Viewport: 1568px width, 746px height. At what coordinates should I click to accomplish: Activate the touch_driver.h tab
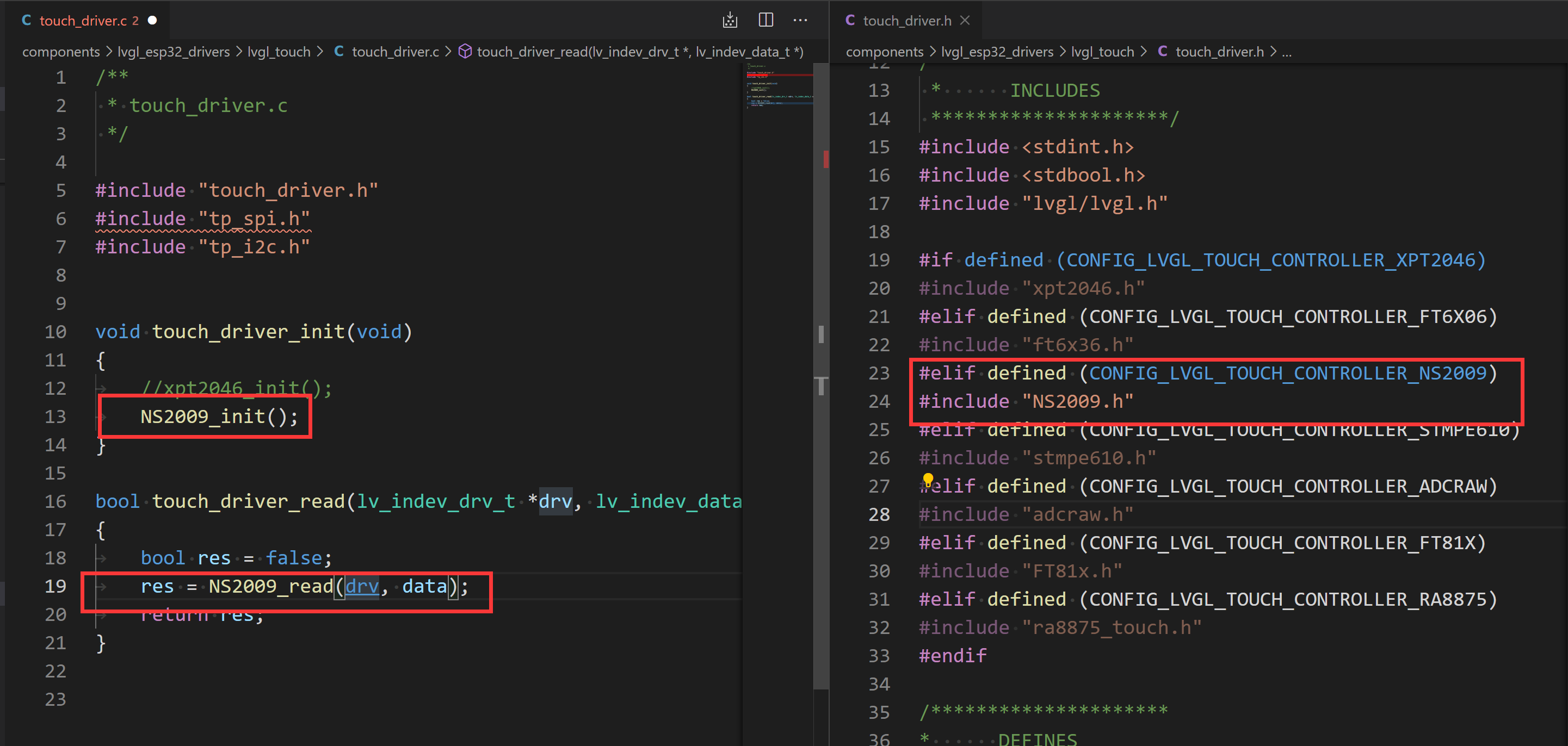coord(906,20)
